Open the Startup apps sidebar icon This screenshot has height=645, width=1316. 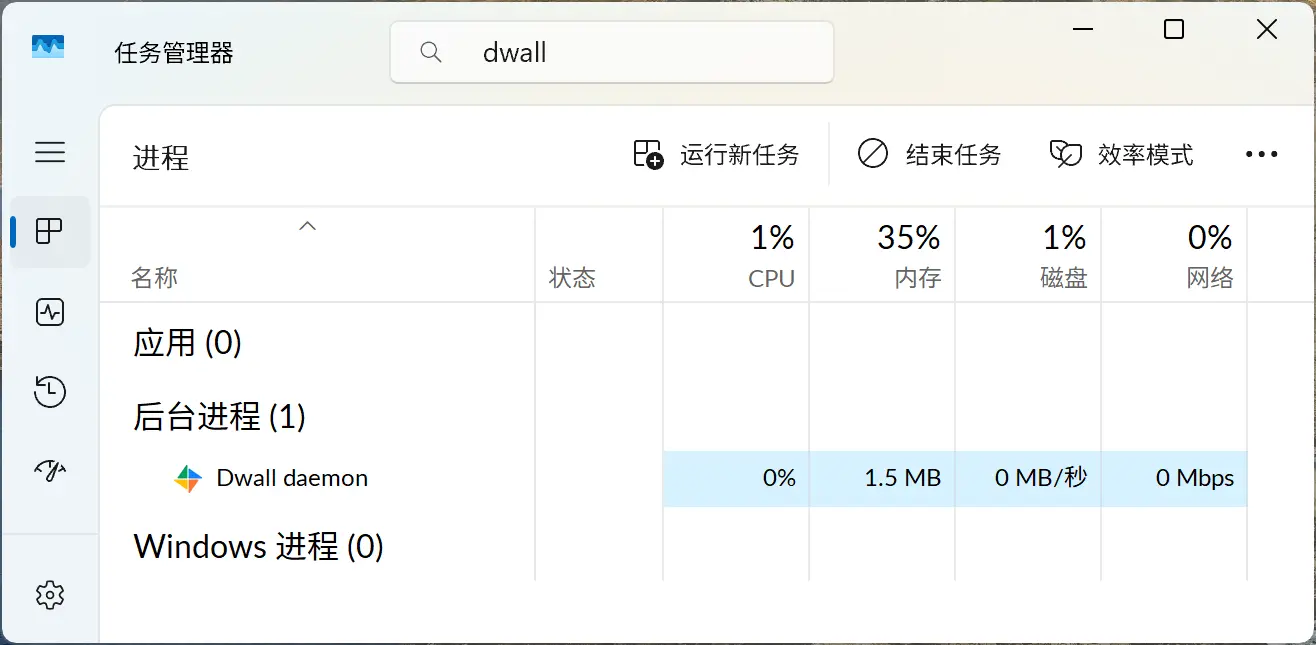click(x=50, y=470)
